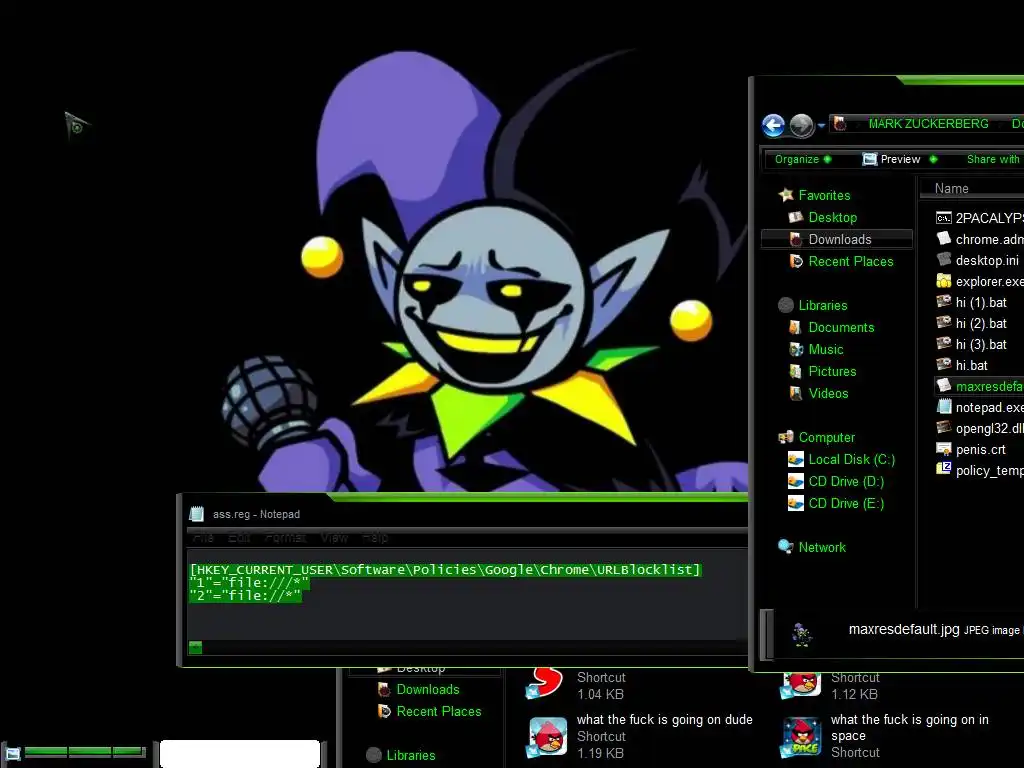
Task: Click the Downloads folder icon in front sidebar
Action: point(795,240)
